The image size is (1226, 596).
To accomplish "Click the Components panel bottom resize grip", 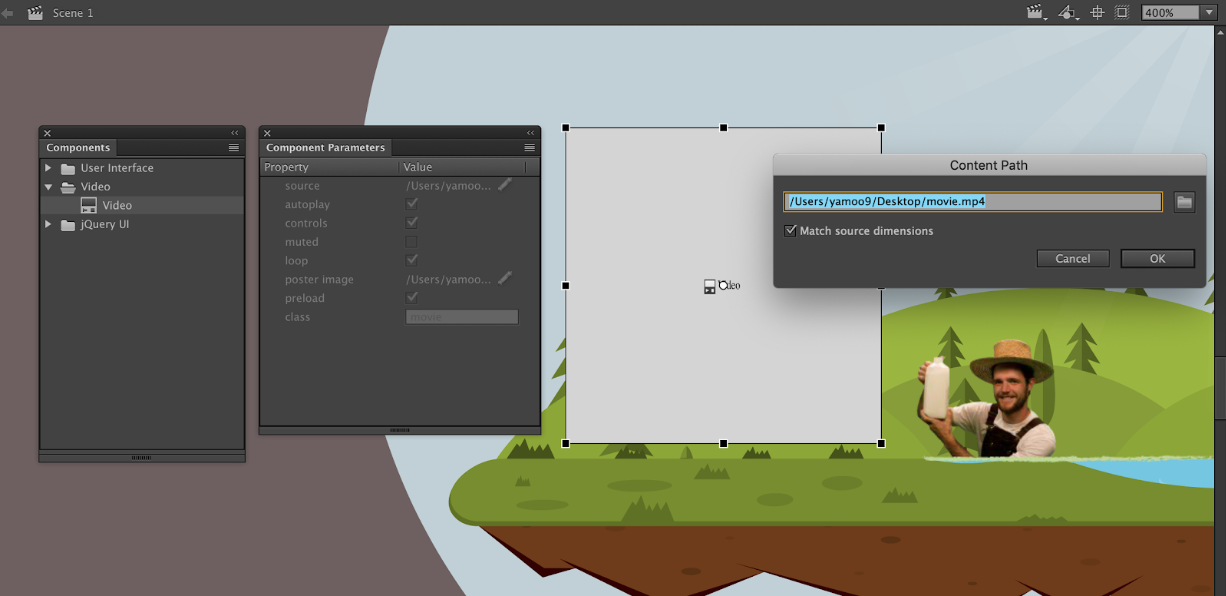I will [x=142, y=457].
